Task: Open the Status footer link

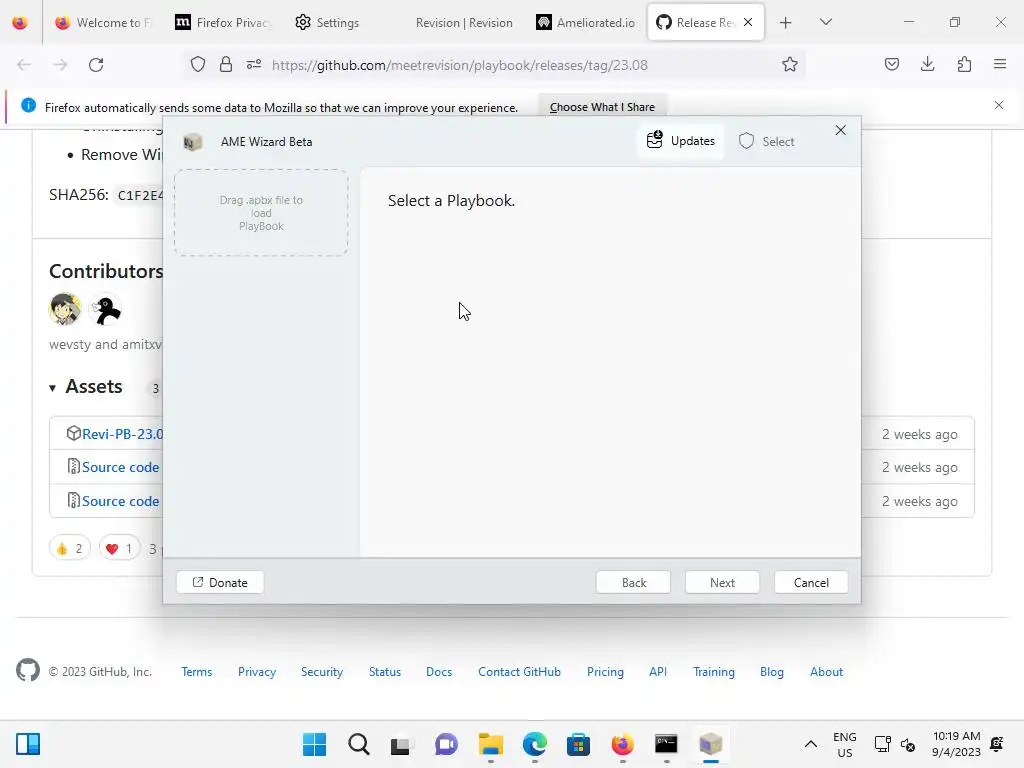Action: pos(385,671)
